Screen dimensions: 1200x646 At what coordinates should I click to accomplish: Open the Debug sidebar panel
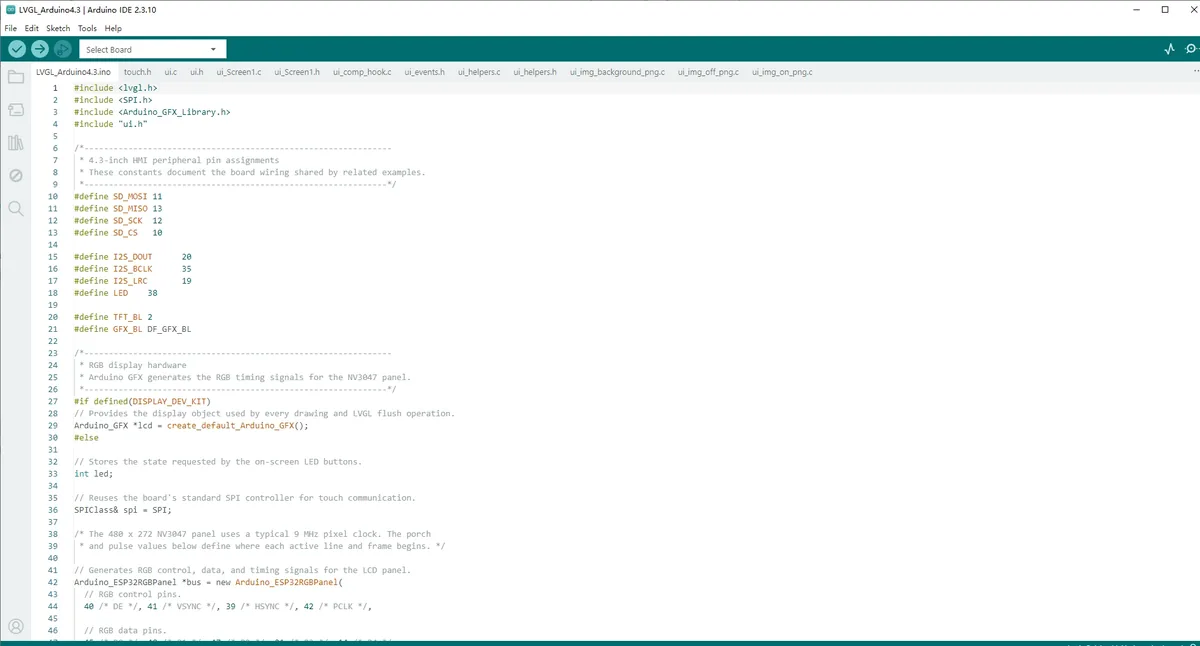click(16, 176)
